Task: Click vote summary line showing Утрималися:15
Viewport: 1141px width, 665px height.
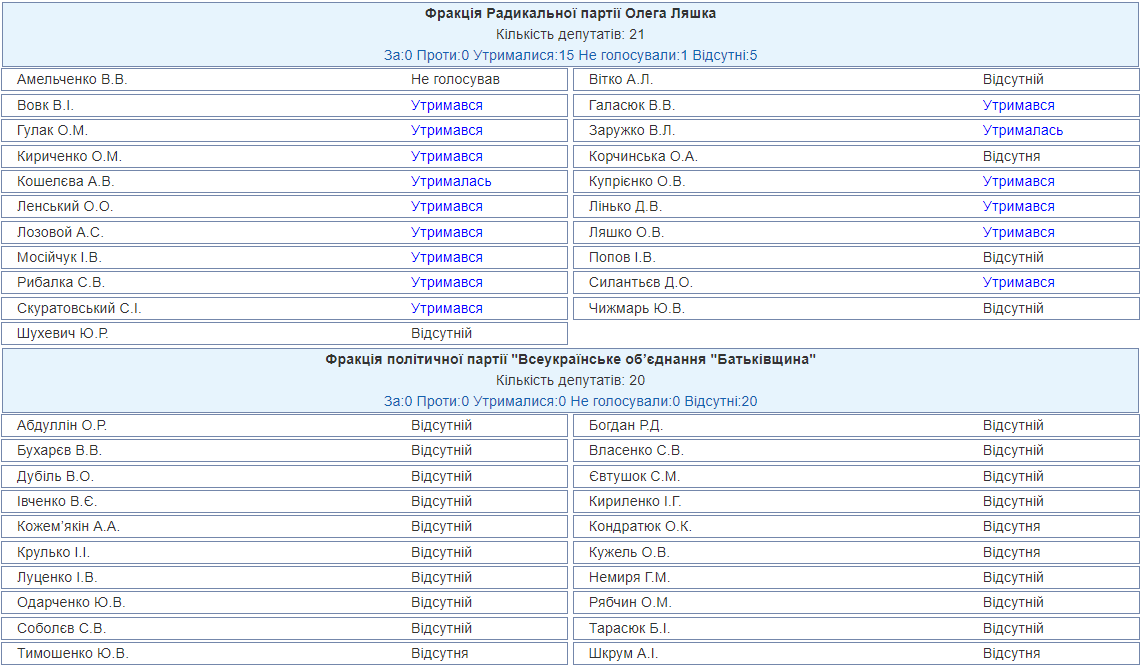Action: pyautogui.click(x=570, y=55)
